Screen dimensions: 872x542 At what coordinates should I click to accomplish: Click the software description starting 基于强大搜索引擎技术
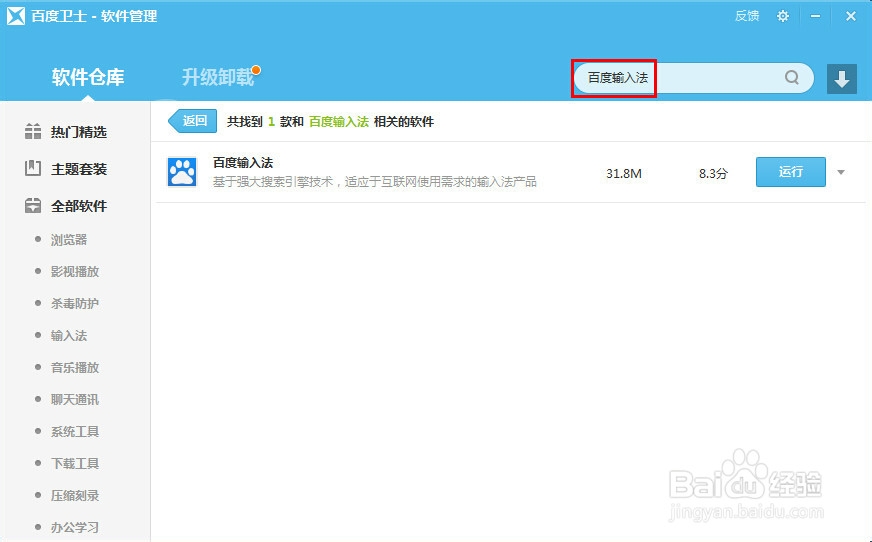(x=374, y=182)
